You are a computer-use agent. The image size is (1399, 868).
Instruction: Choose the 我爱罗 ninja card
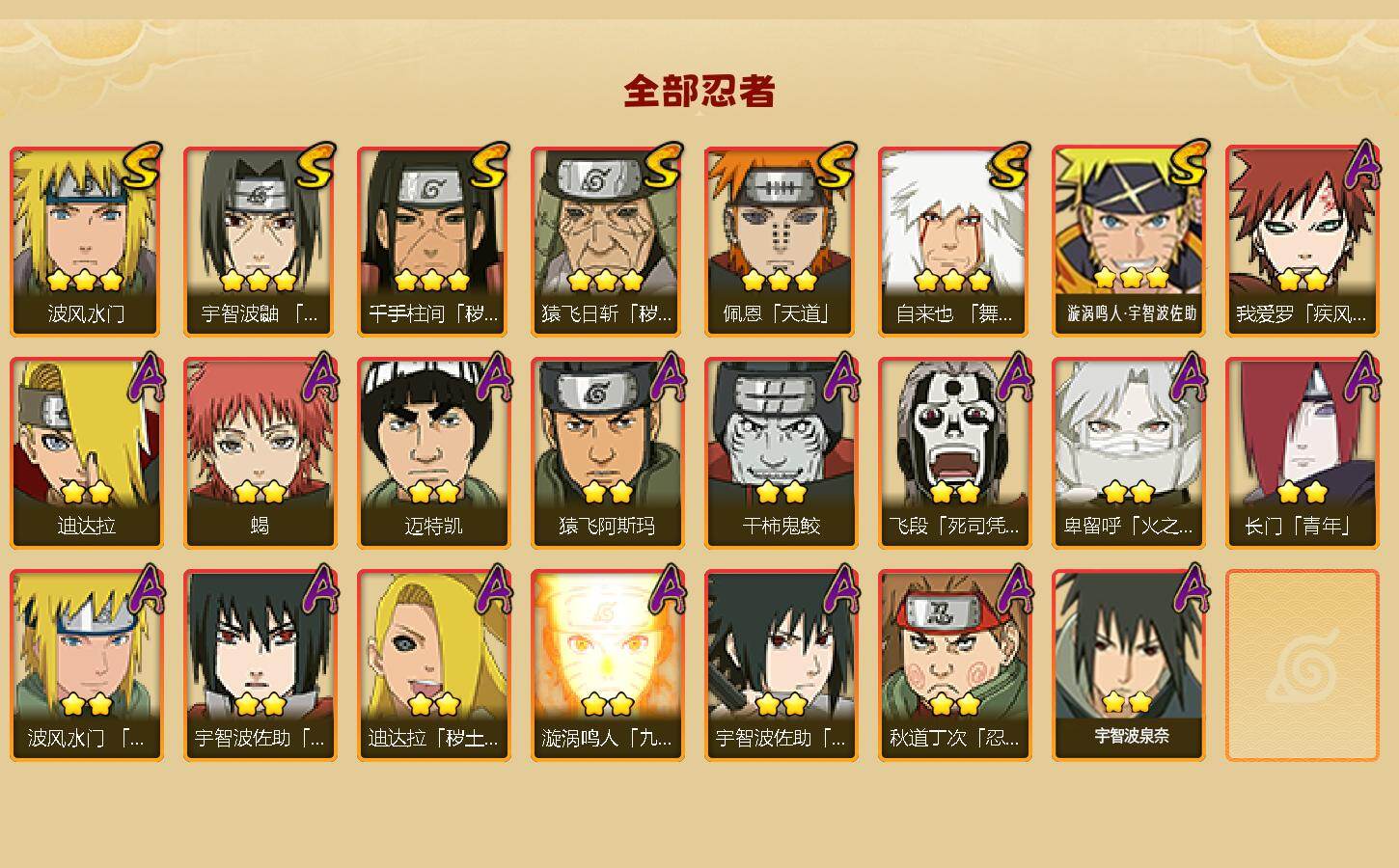click(1302, 241)
